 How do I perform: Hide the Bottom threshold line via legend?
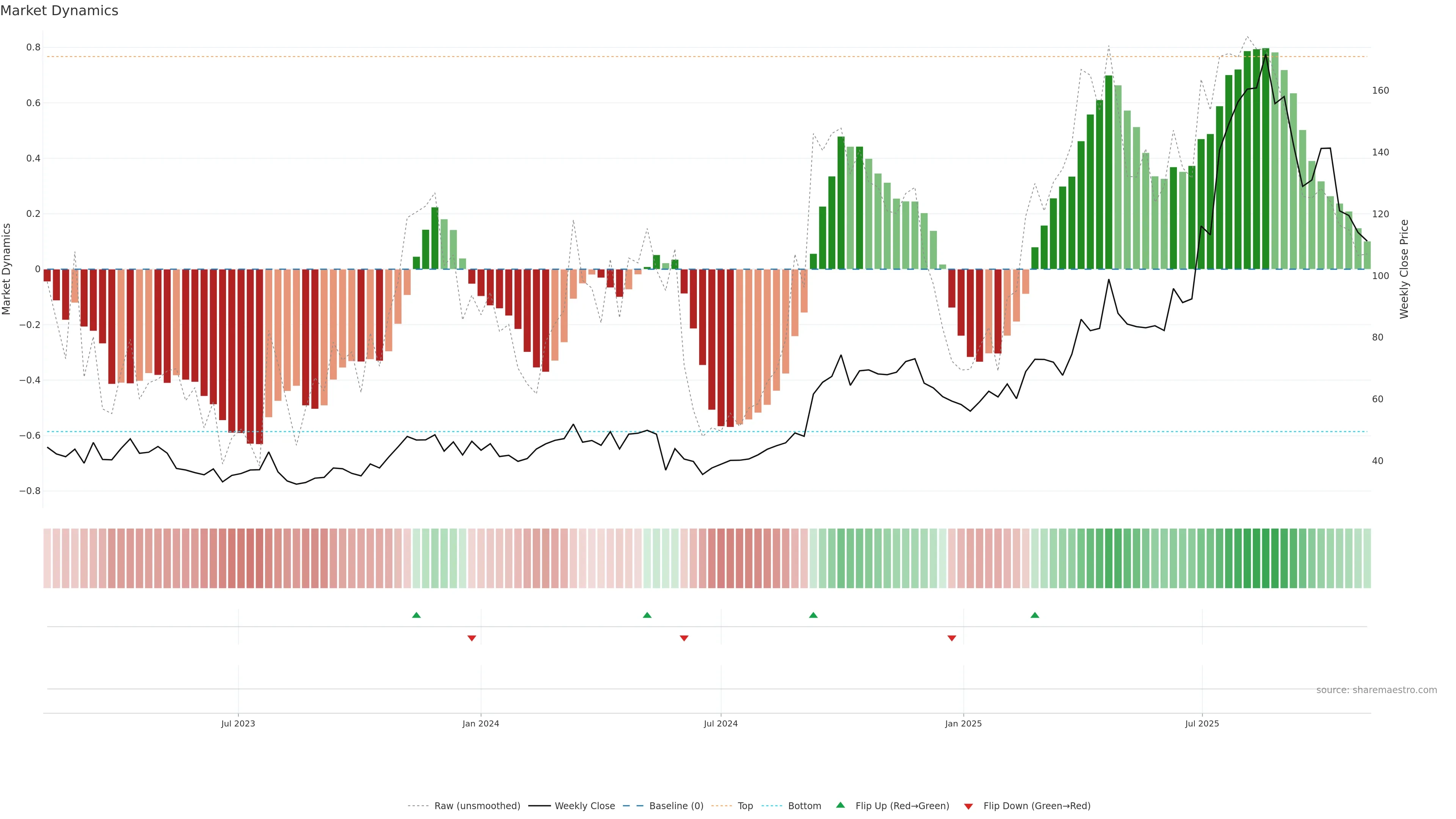[804, 806]
